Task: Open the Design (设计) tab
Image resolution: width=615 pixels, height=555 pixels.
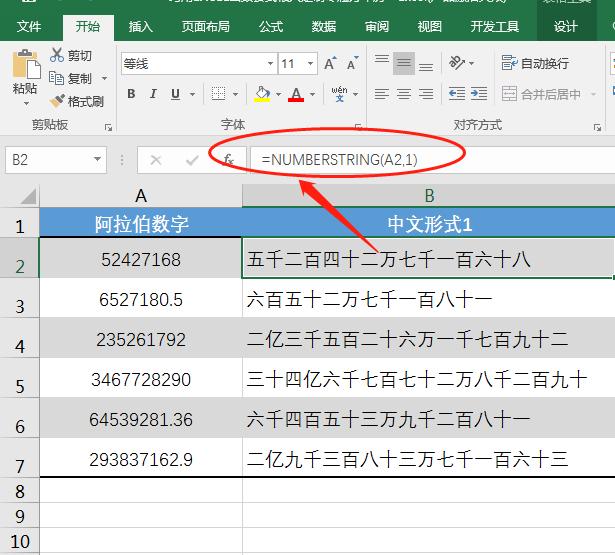Action: pos(565,27)
